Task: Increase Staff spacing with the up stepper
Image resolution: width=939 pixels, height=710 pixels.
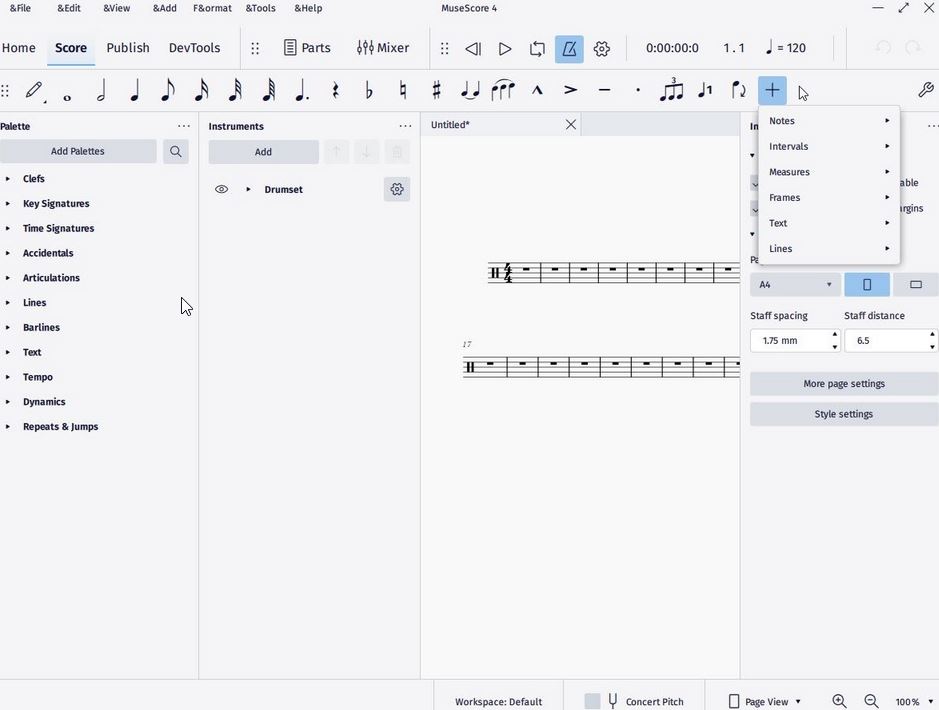Action: click(833, 335)
